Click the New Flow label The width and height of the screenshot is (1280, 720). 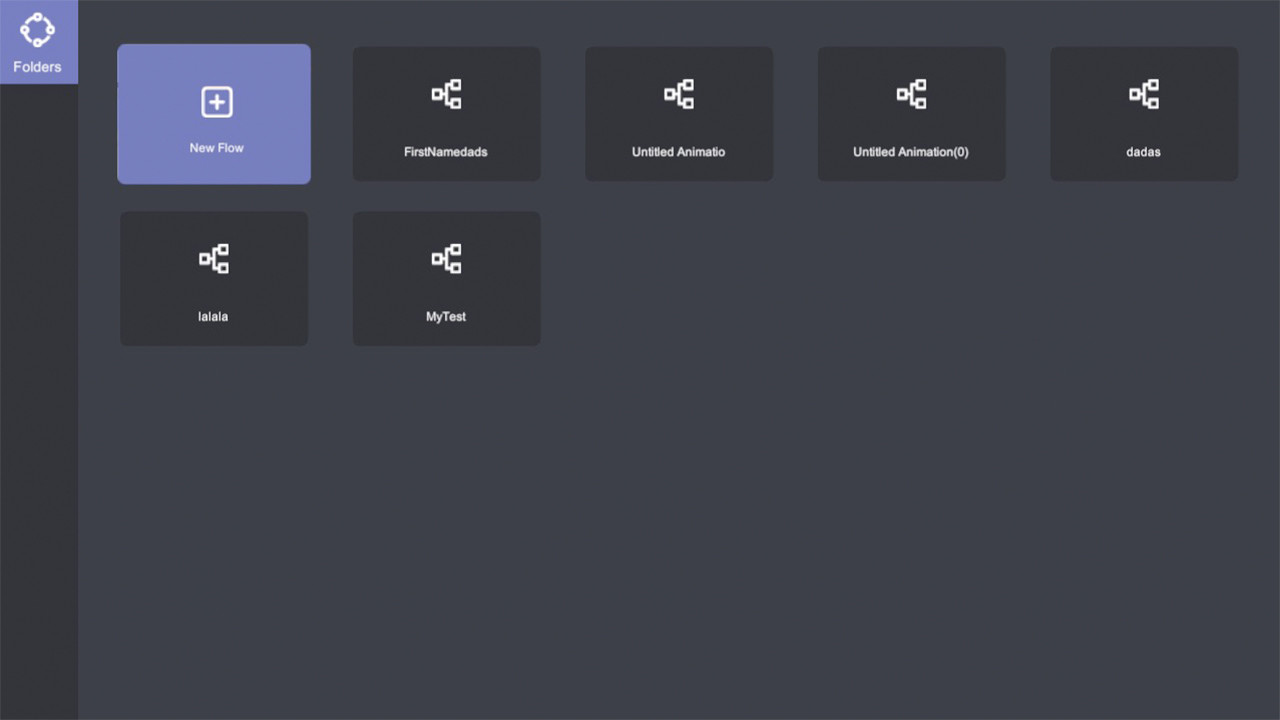tap(216, 147)
